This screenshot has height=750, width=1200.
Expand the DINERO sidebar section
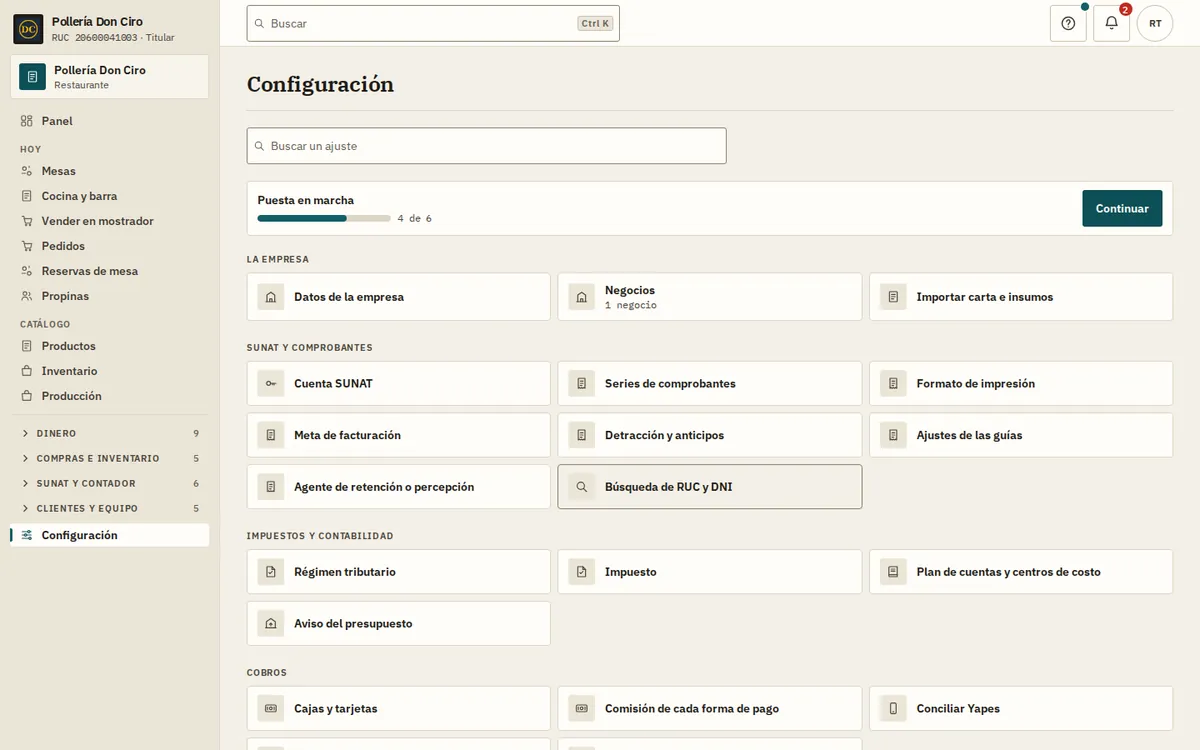(x=110, y=433)
